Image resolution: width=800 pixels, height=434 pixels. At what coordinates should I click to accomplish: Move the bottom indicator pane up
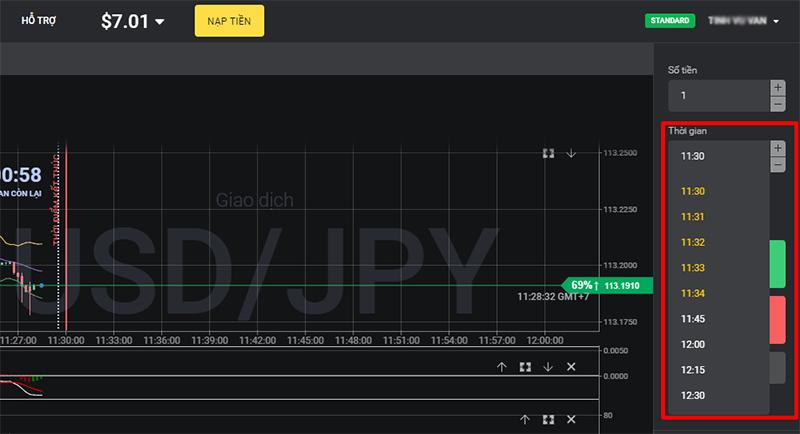tap(525, 420)
